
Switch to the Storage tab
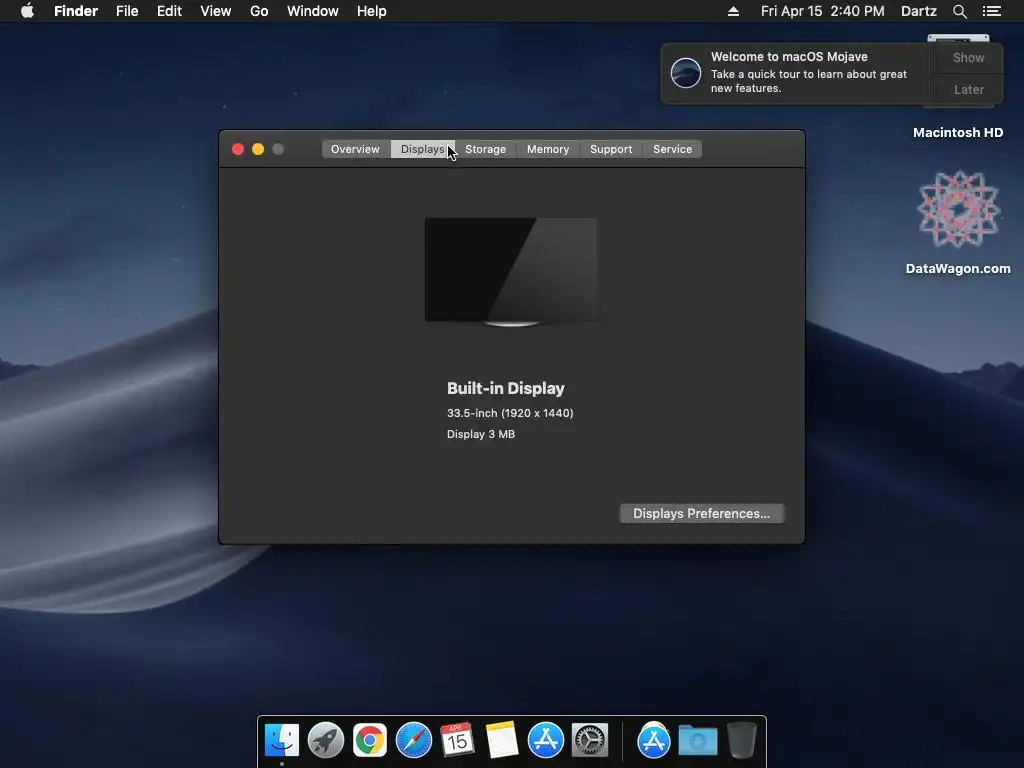click(x=485, y=149)
